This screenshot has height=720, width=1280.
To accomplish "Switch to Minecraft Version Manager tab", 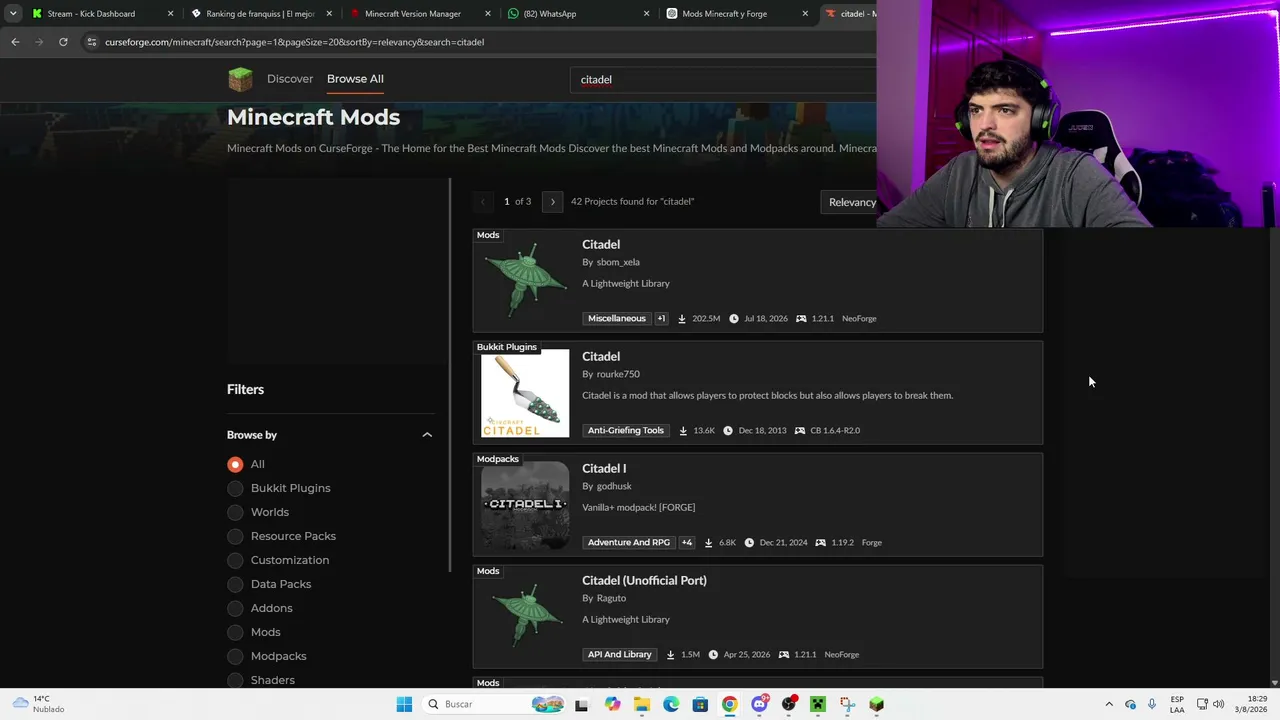I will [x=412, y=14].
